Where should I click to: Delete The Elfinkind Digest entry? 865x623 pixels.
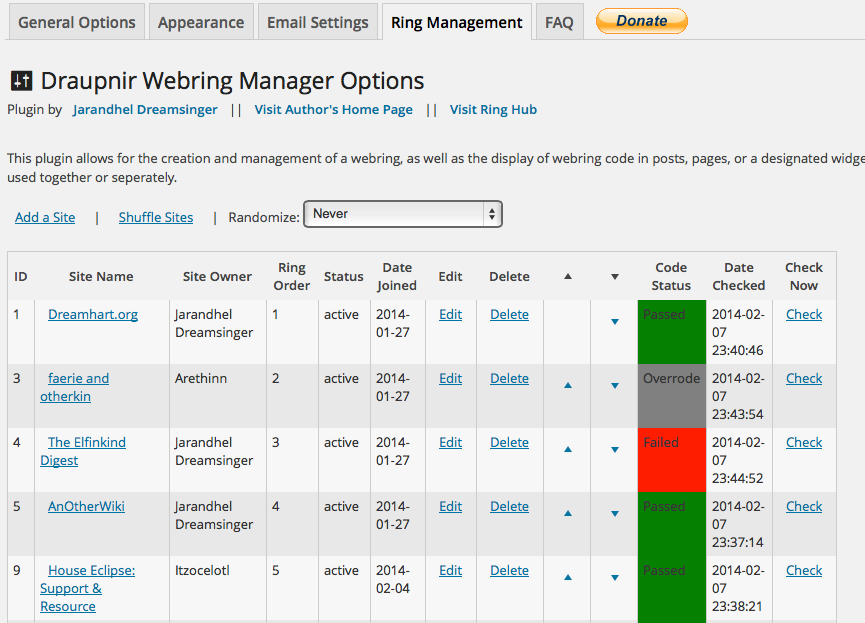509,442
